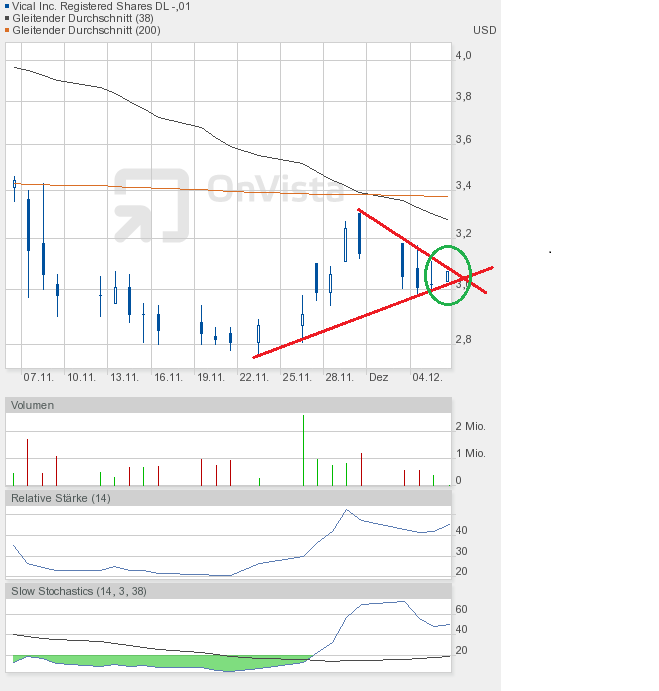Click the 04.12. date axis label
Screen dimensions: 659x691
(x=427, y=377)
